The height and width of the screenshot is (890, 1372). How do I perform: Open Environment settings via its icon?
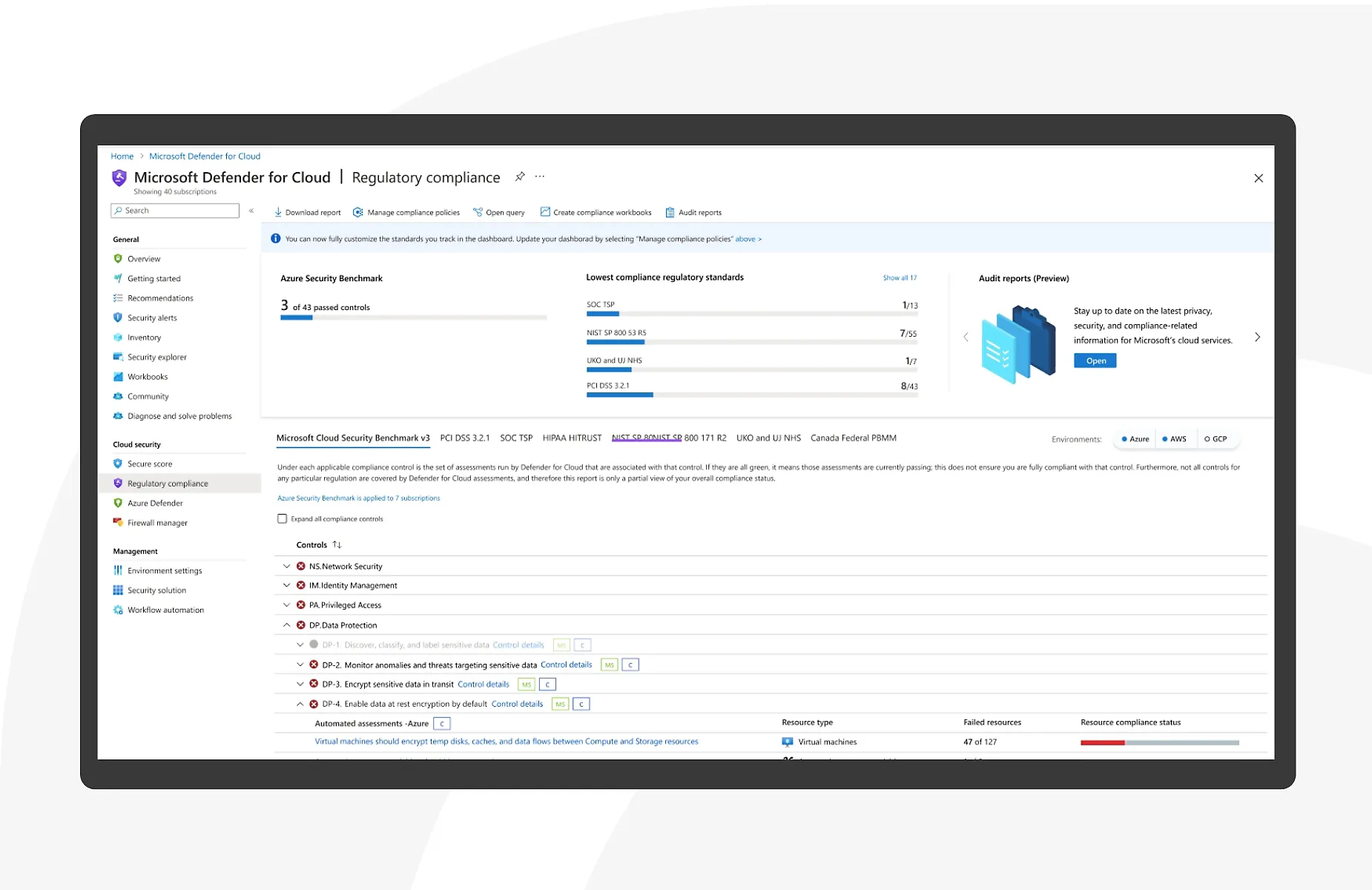(118, 570)
